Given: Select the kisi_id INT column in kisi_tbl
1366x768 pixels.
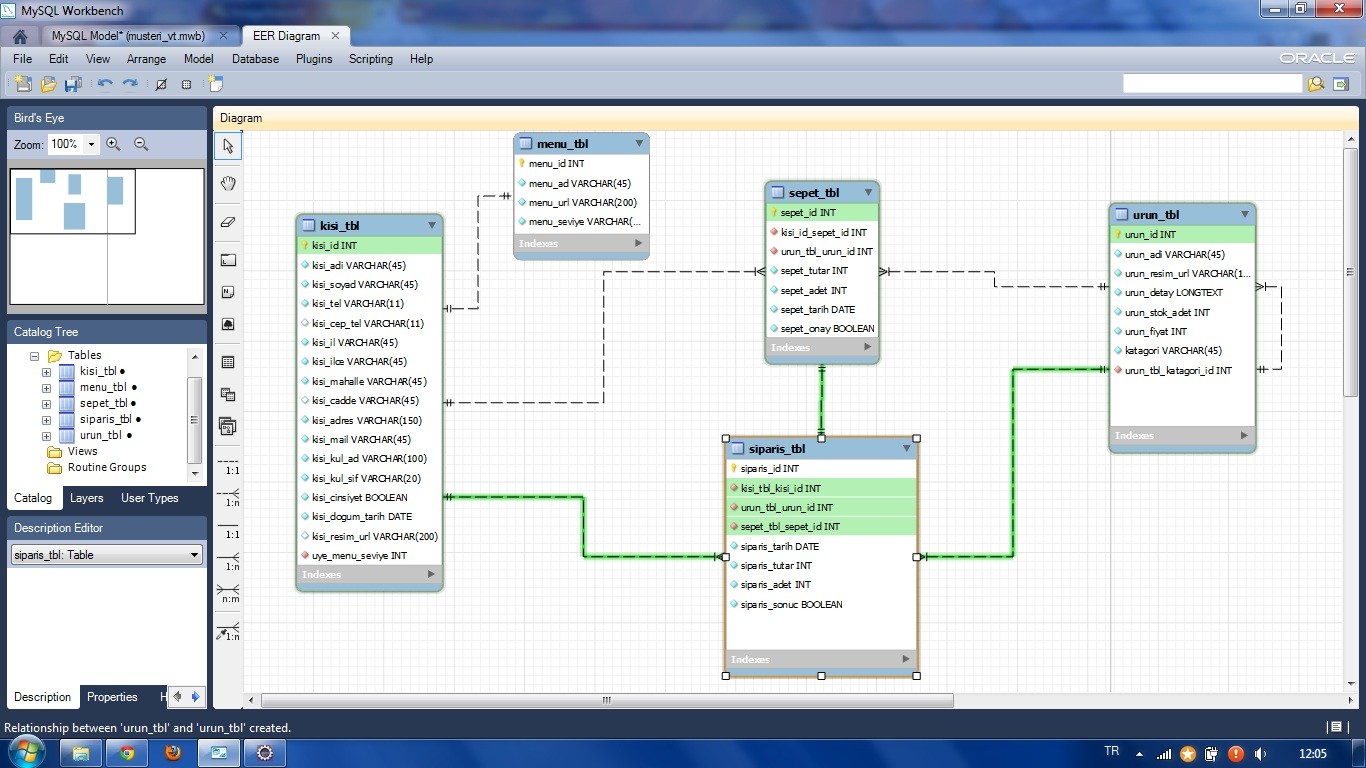Looking at the screenshot, I should [x=369, y=245].
